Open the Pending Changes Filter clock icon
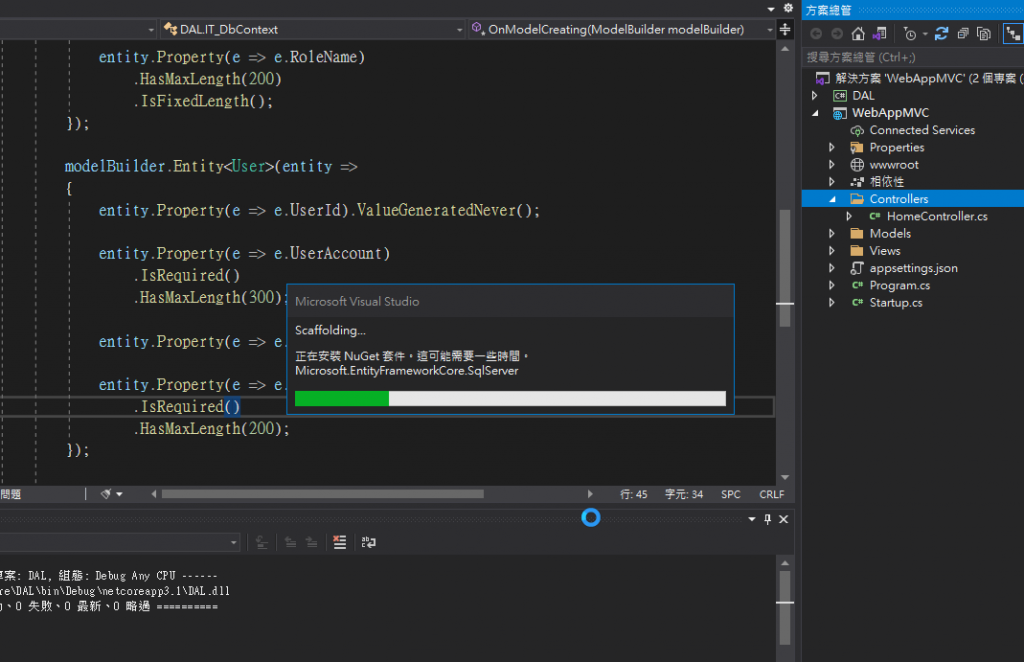 pos(909,34)
